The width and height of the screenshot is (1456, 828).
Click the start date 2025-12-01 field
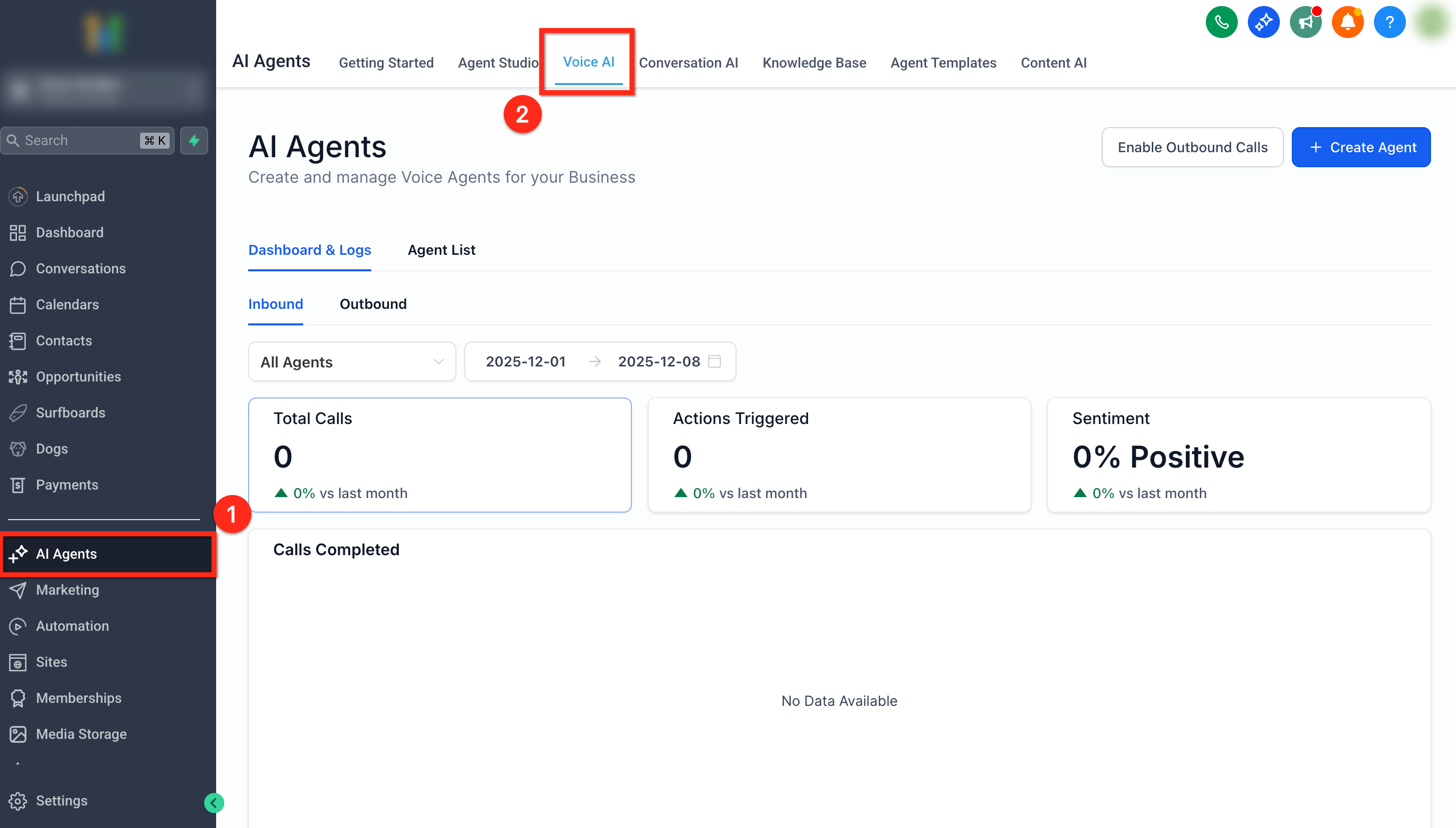pos(525,361)
